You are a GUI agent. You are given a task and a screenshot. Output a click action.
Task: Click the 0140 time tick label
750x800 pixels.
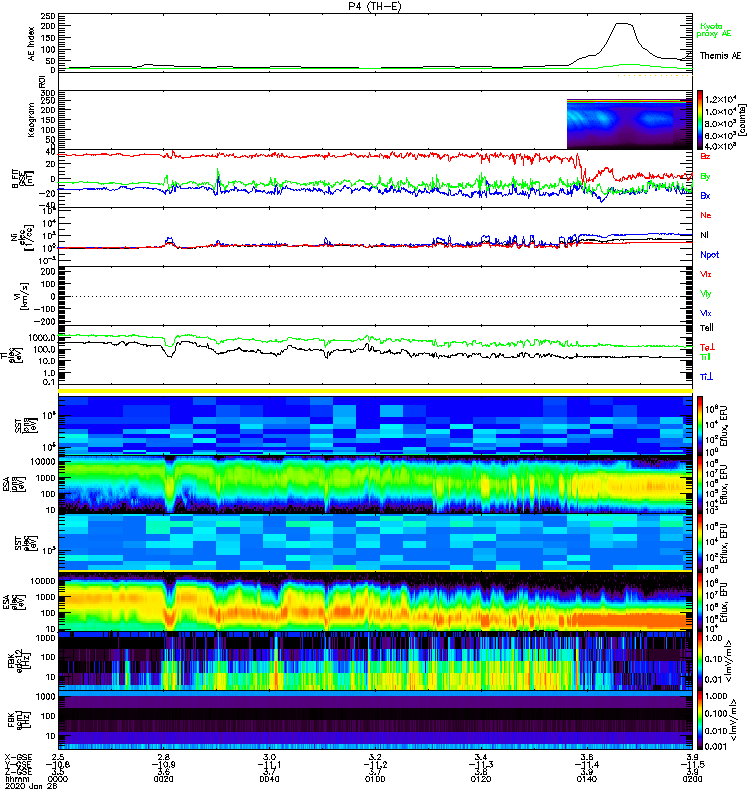(x=586, y=779)
